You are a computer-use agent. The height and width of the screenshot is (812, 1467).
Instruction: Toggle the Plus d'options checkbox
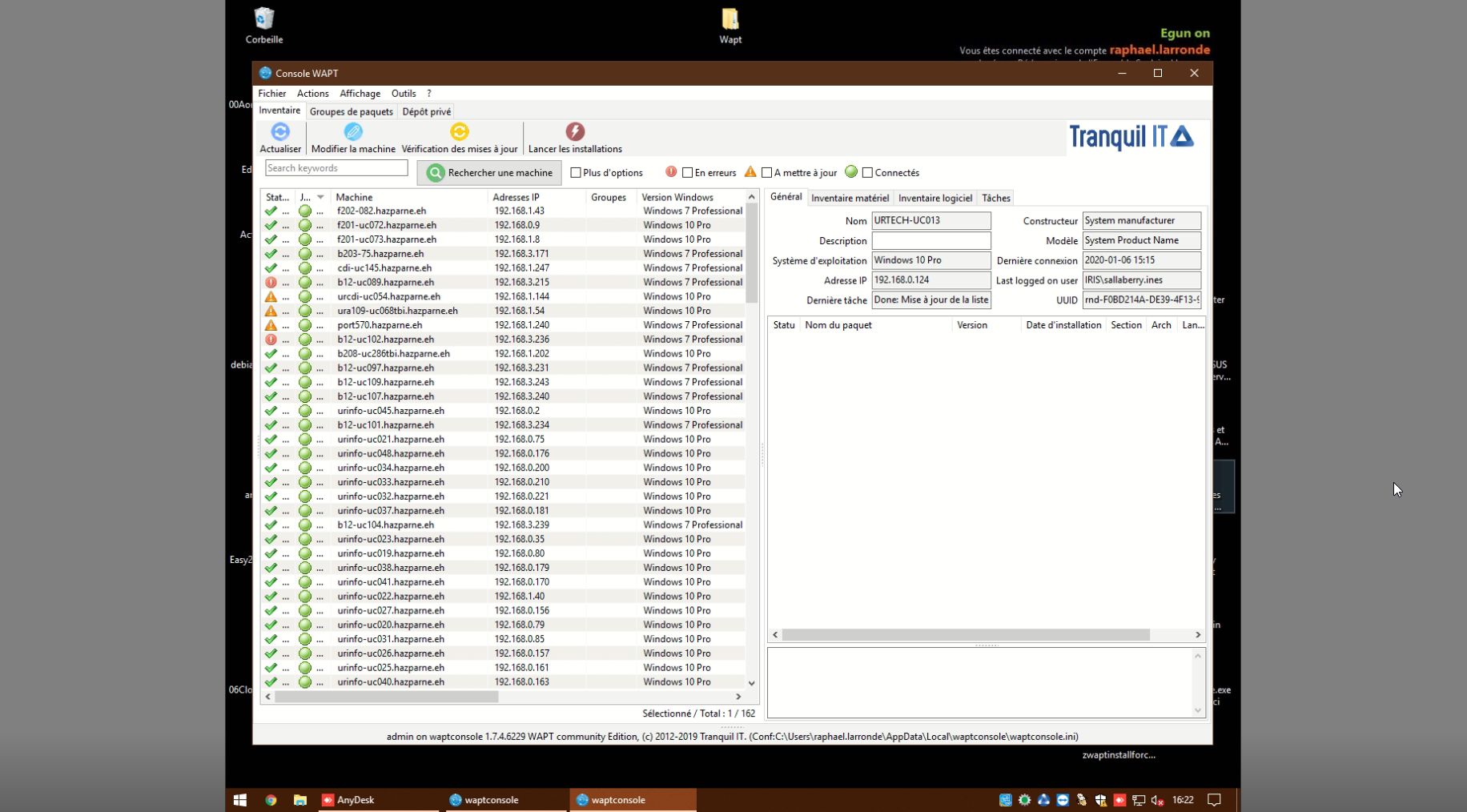pos(576,172)
